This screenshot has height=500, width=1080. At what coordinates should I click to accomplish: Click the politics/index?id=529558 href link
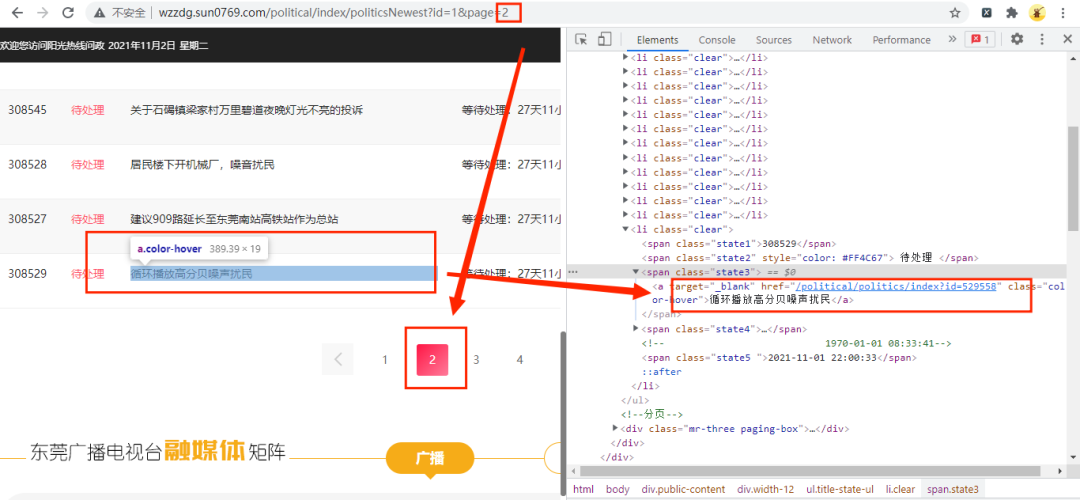point(896,286)
